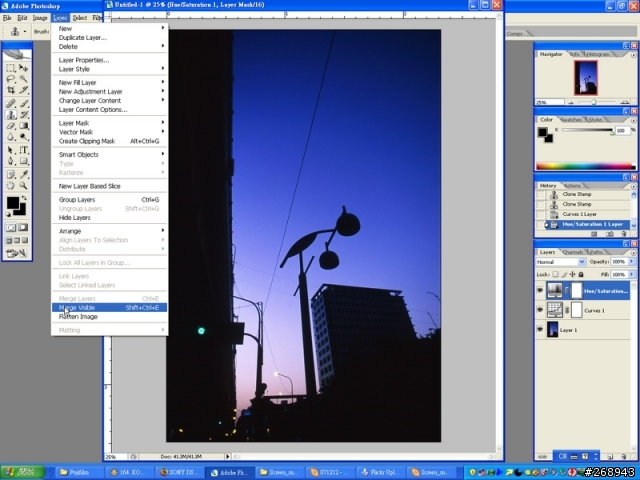Image resolution: width=640 pixels, height=480 pixels.
Task: Click Group Layers menu entry
Action: coord(109,200)
